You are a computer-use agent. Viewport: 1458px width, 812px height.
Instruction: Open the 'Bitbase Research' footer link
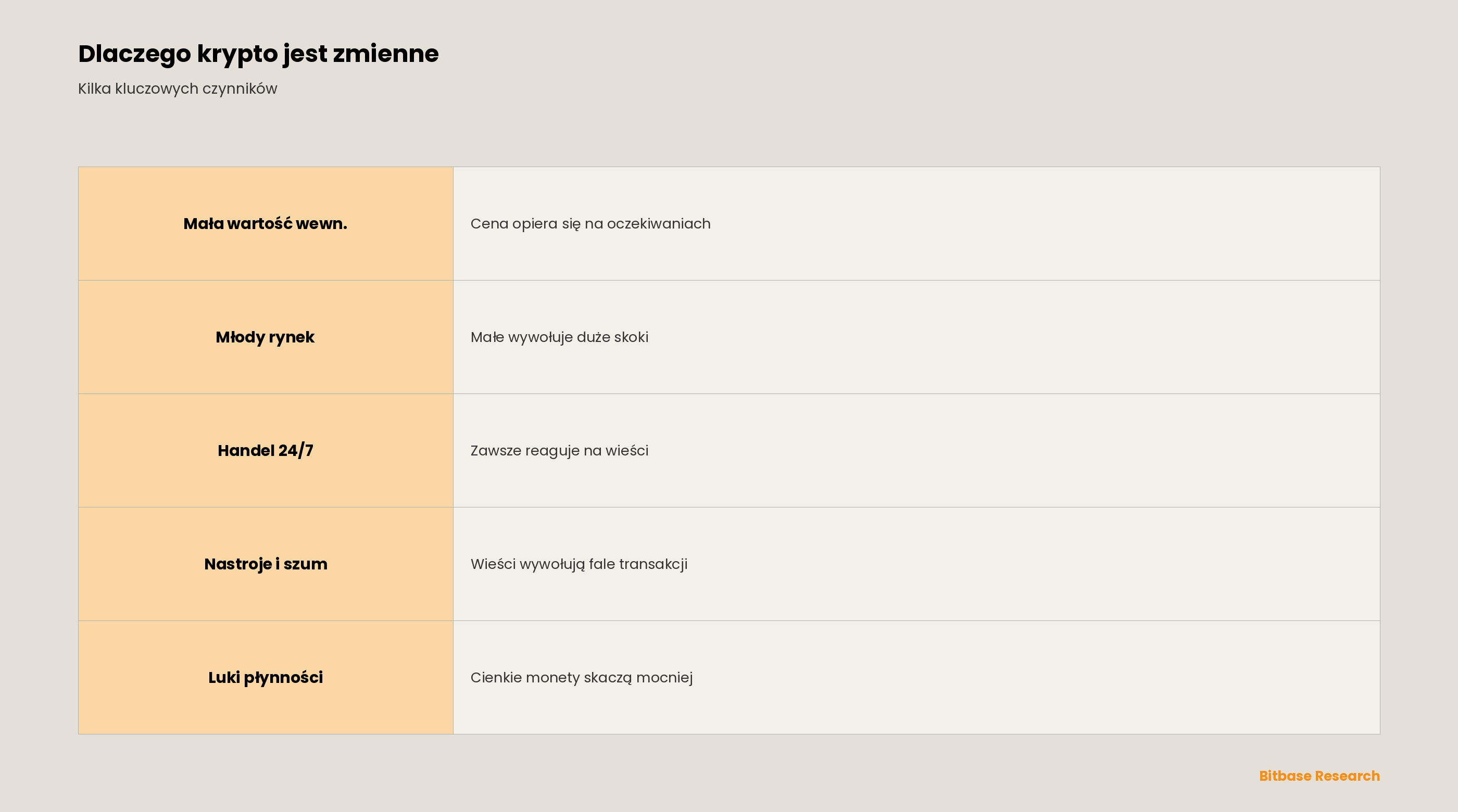click(1319, 776)
